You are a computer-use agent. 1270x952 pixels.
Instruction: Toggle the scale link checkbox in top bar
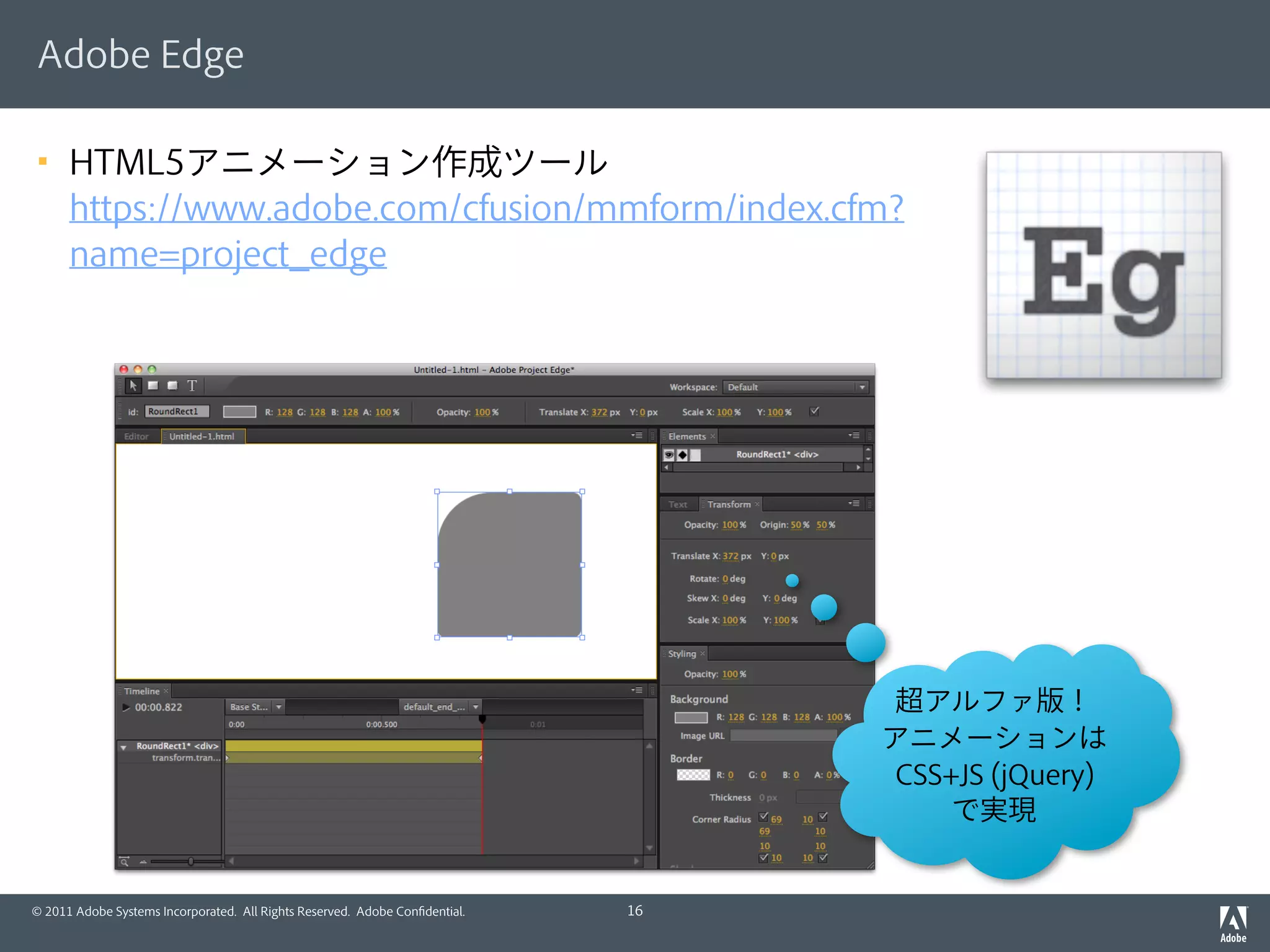(x=814, y=412)
